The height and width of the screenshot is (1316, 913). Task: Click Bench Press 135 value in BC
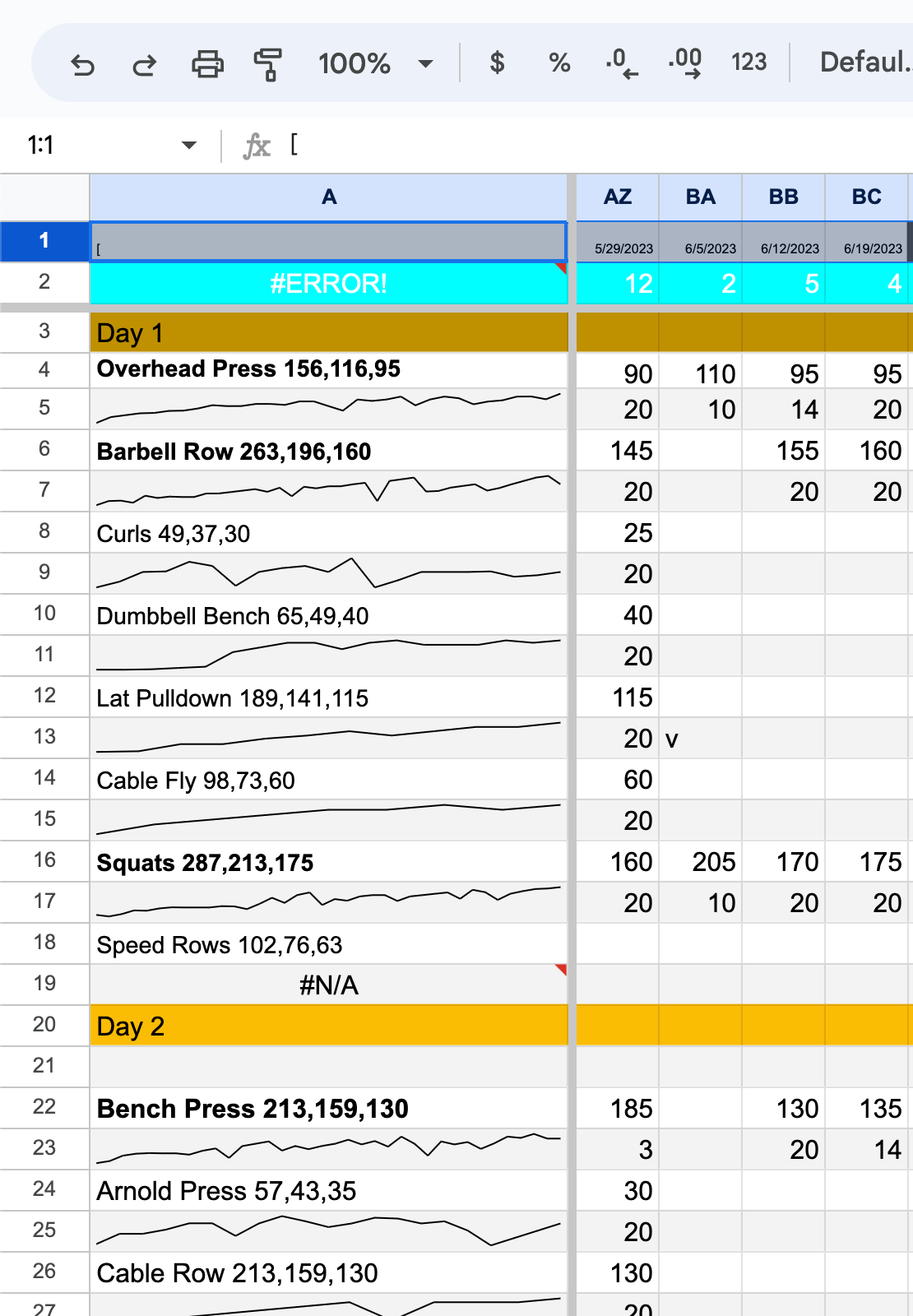(867, 1108)
